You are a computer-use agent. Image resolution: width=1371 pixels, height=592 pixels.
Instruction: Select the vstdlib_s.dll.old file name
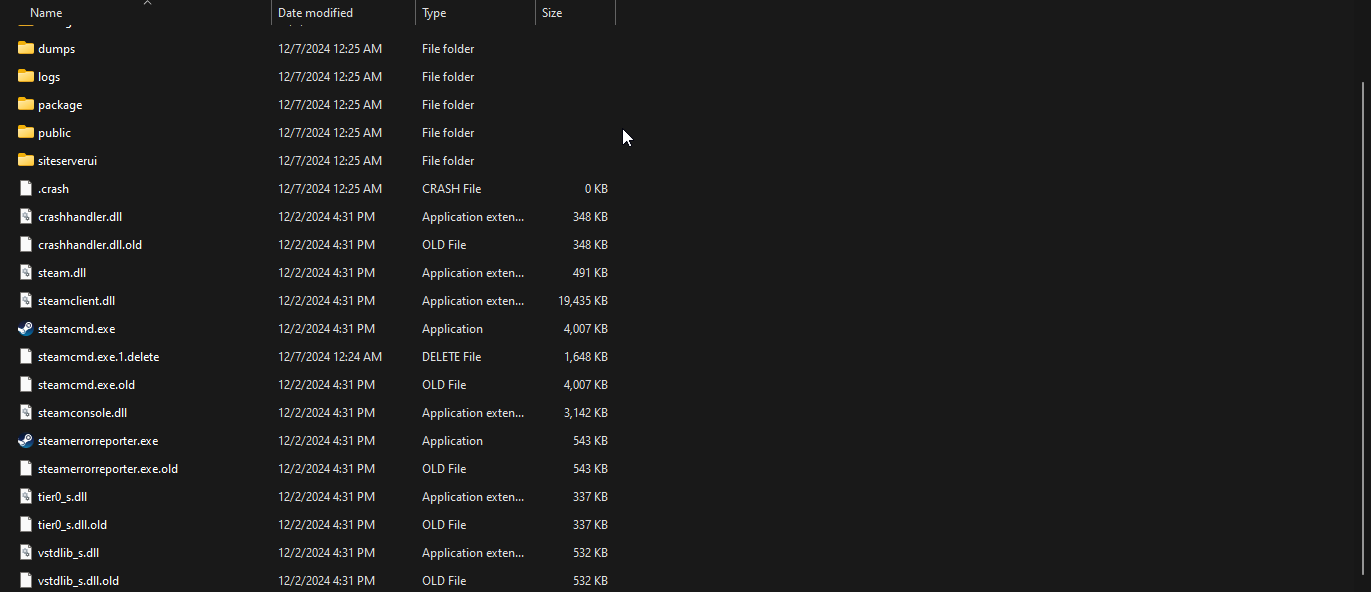click(x=78, y=581)
